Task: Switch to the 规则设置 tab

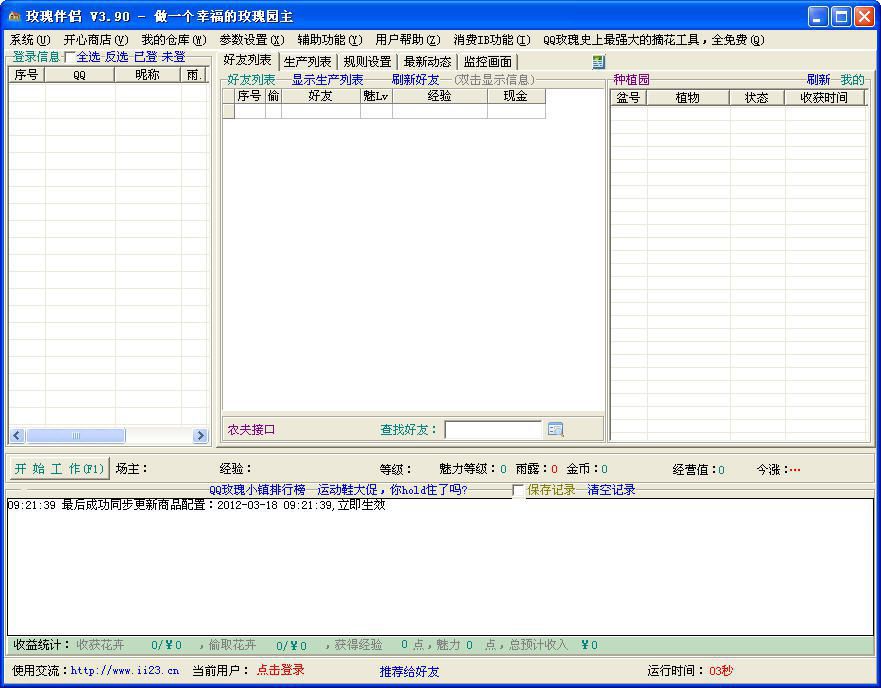Action: pos(367,62)
